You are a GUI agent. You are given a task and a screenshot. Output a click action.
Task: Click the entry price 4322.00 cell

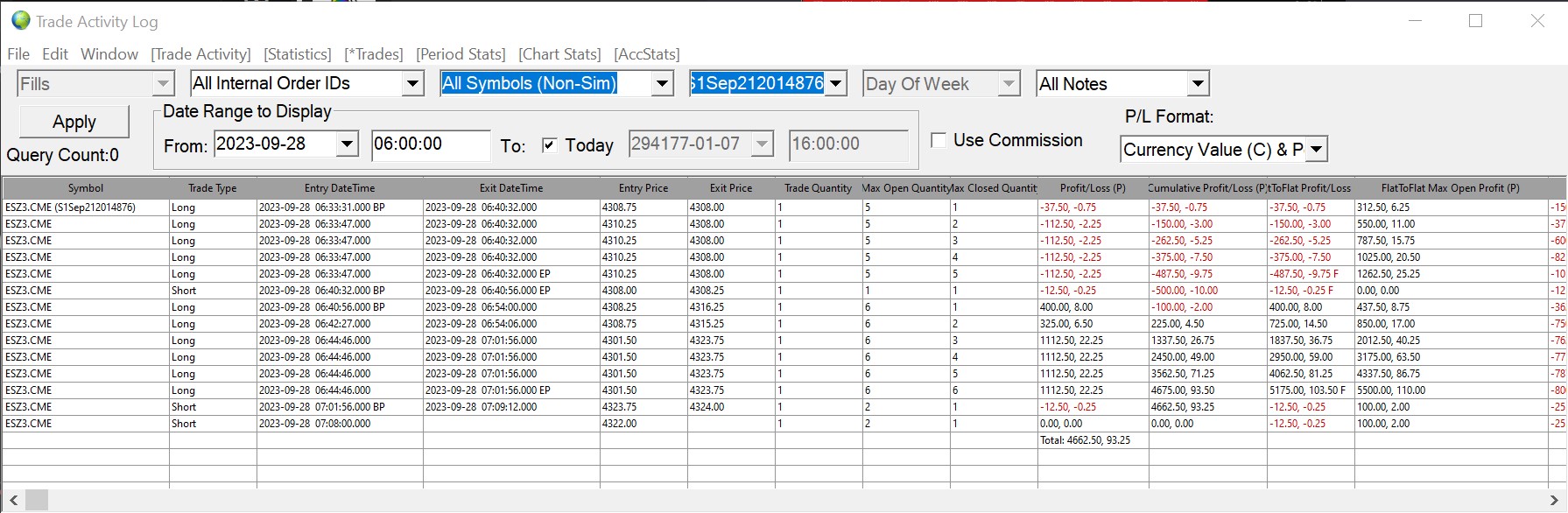pos(643,424)
